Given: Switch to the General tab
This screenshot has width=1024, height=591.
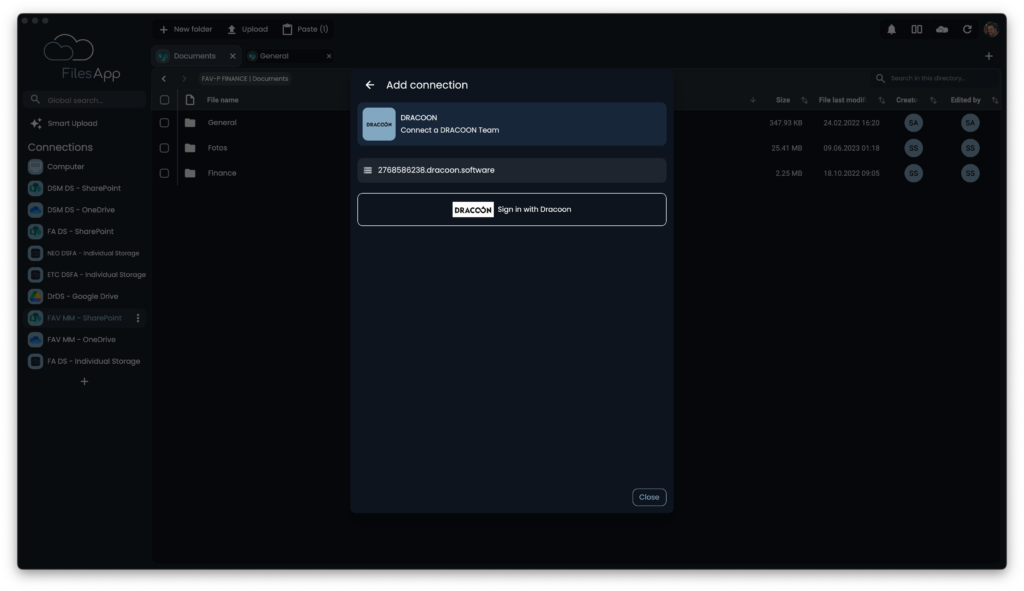Looking at the screenshot, I should pyautogui.click(x=274, y=56).
